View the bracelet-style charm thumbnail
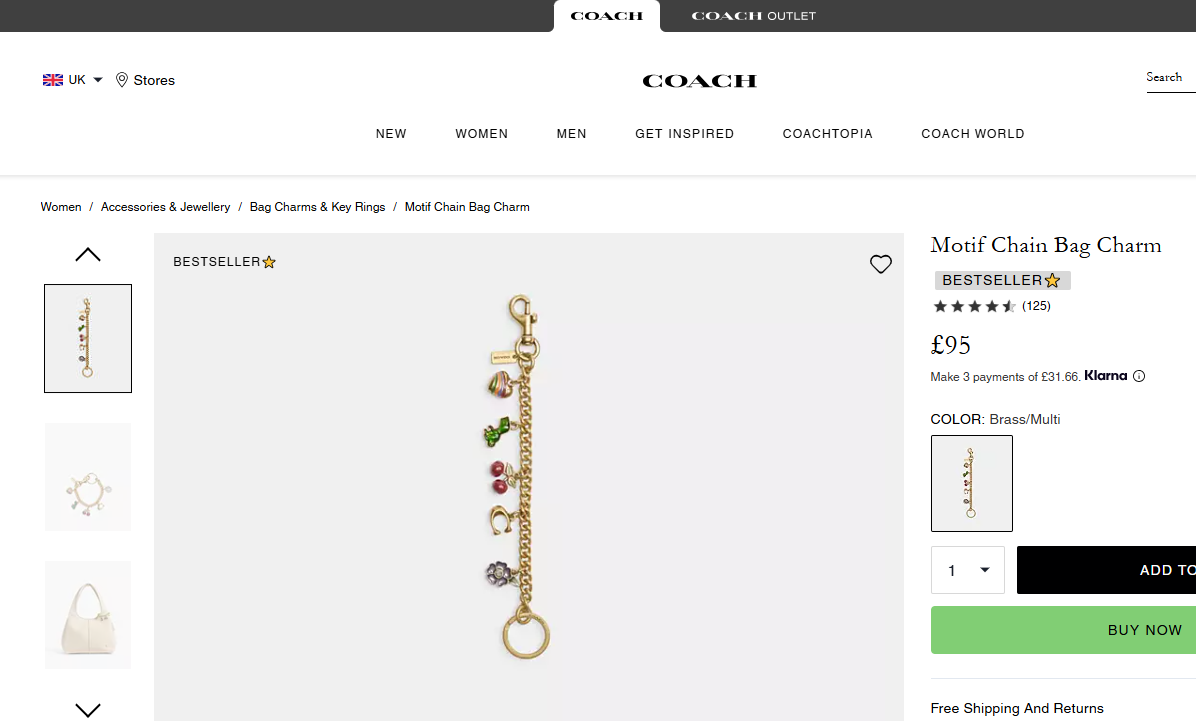The height and width of the screenshot is (721, 1196). pyautogui.click(x=88, y=477)
